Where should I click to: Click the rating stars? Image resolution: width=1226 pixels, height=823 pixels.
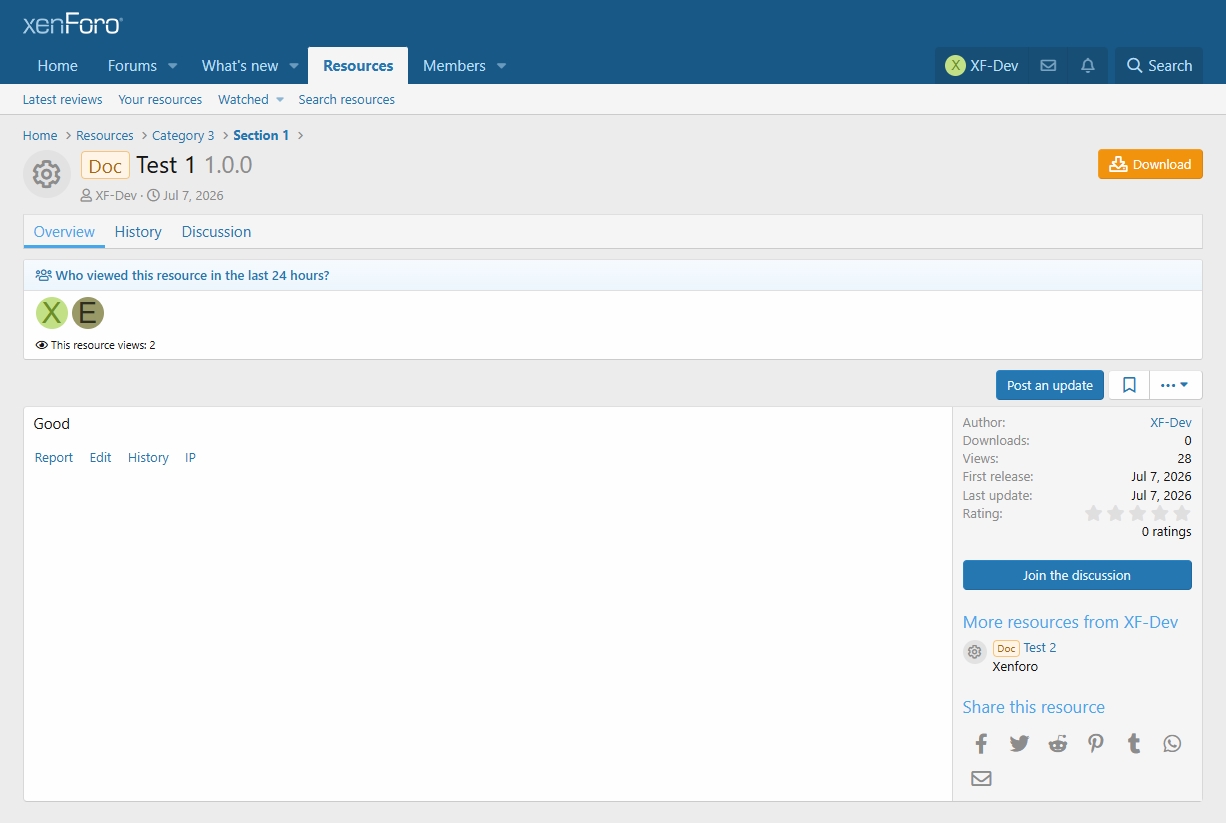point(1138,513)
